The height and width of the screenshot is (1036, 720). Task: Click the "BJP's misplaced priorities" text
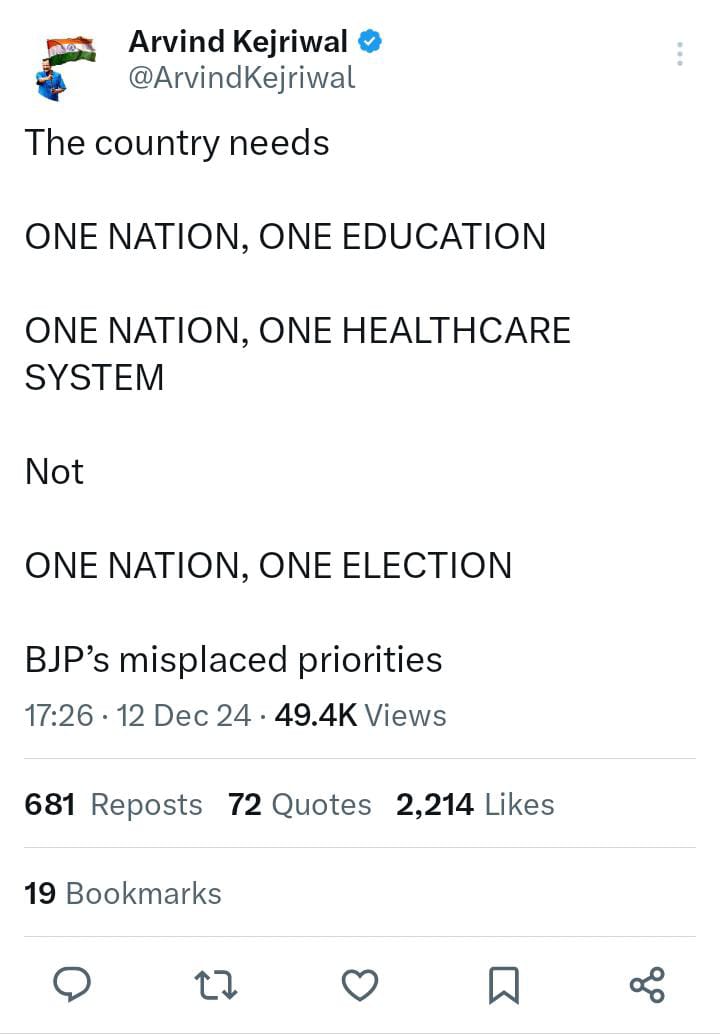tap(233, 660)
